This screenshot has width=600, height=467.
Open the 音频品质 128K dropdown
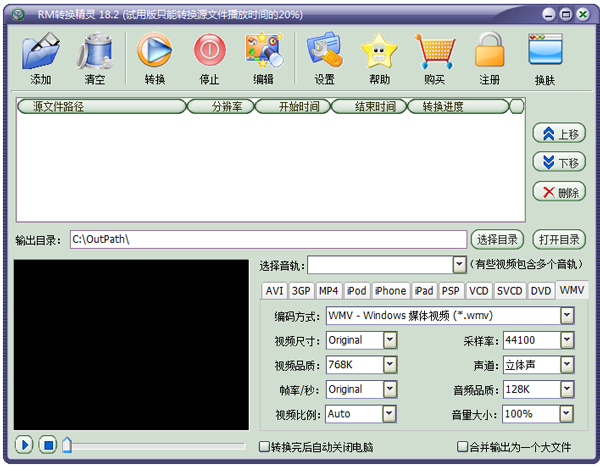click(567, 389)
